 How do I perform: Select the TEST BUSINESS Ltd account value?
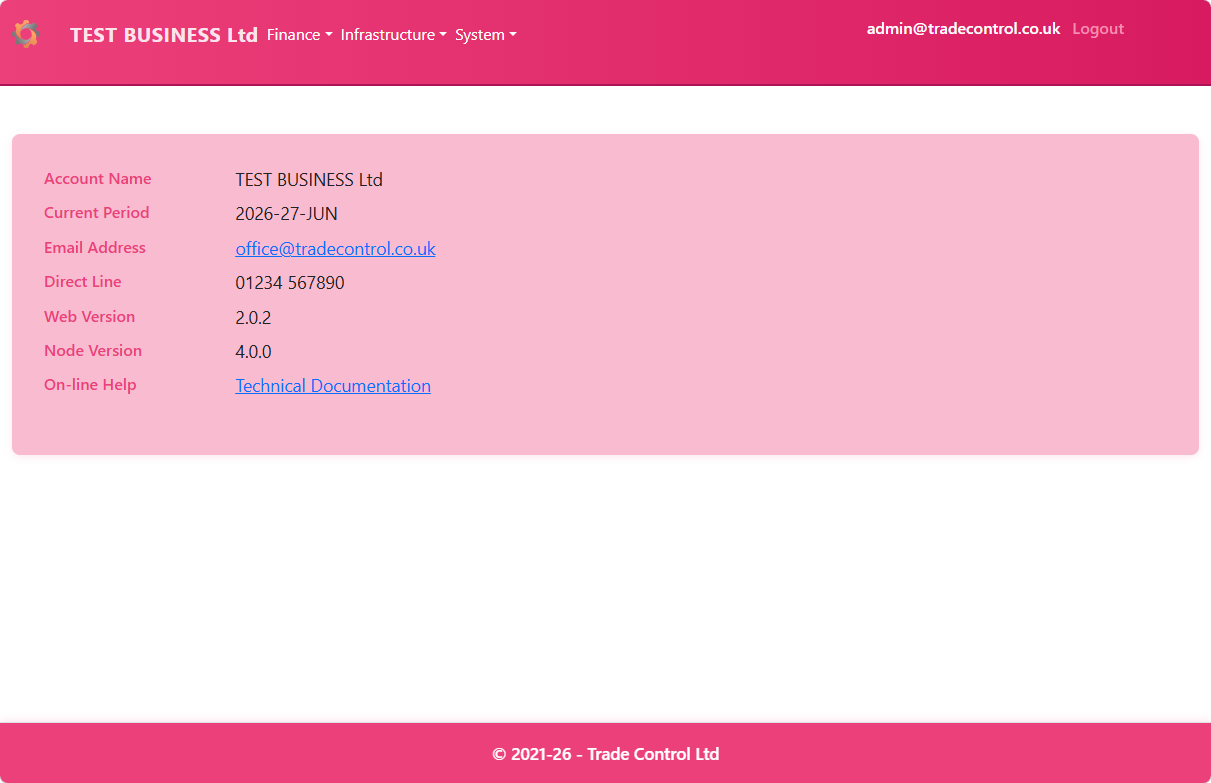(309, 180)
